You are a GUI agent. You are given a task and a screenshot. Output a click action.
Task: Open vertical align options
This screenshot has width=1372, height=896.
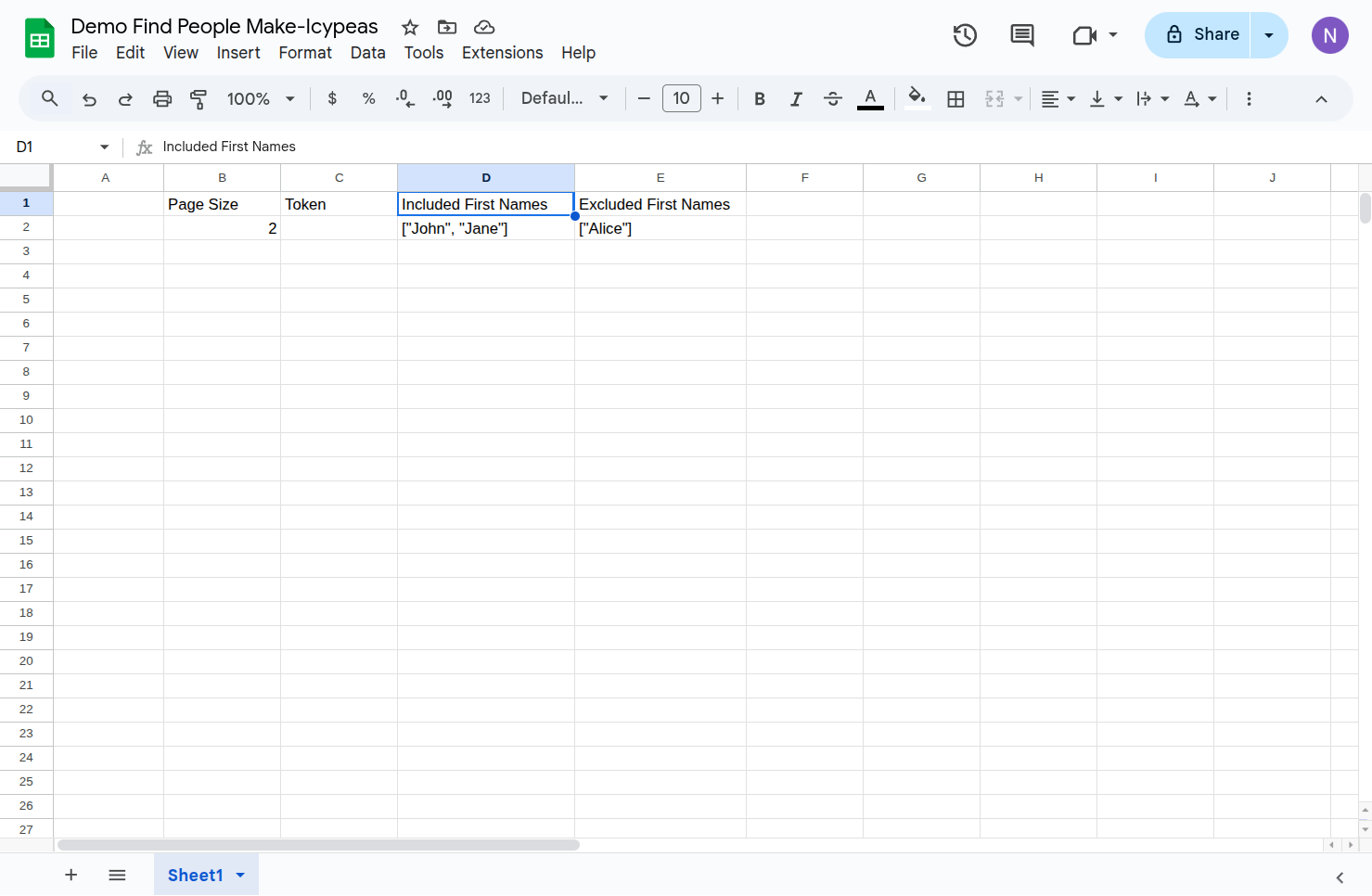pos(1106,98)
